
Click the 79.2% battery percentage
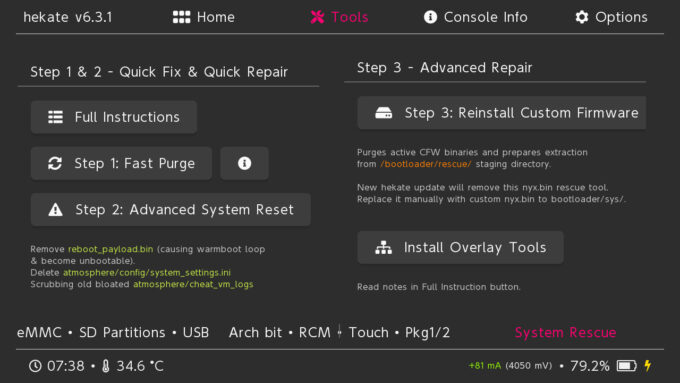click(x=590, y=366)
